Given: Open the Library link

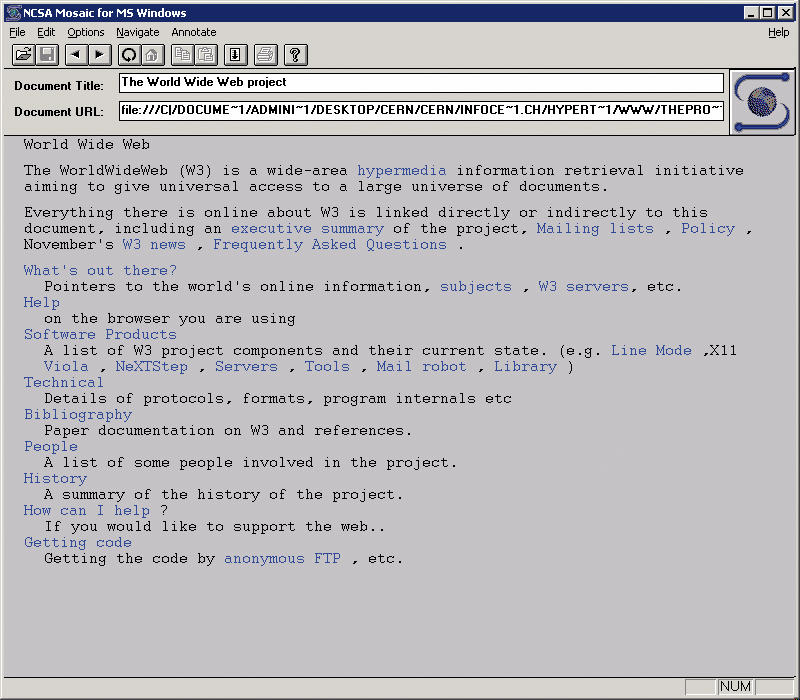Looking at the screenshot, I should 526,367.
